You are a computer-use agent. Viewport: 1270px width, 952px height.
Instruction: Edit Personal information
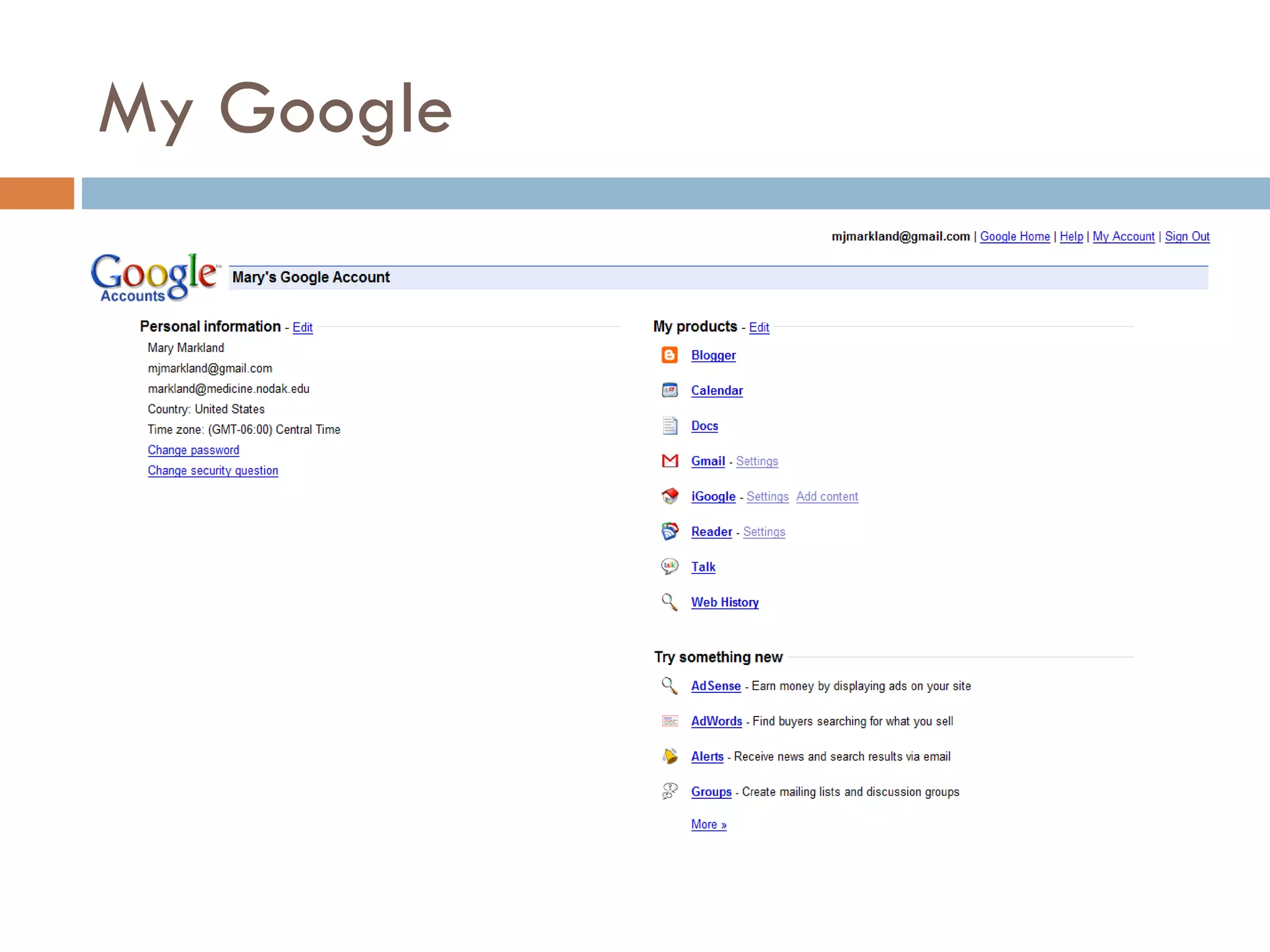click(x=303, y=327)
